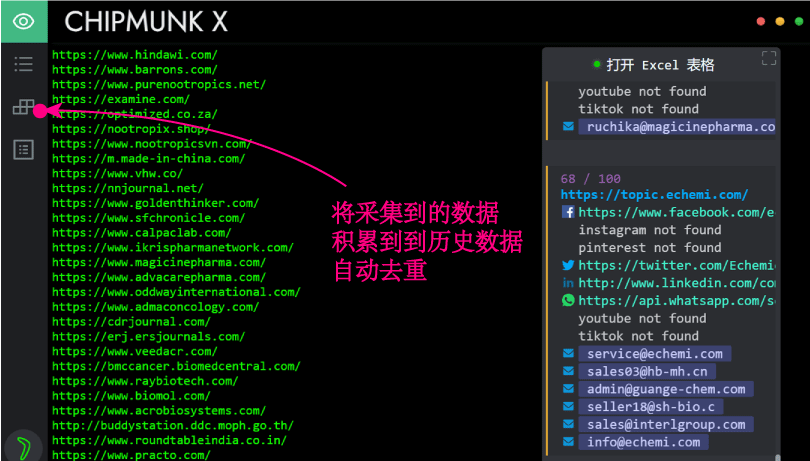Open the list view sidebar icon
Screen dimensions: 810x461
tap(23, 64)
